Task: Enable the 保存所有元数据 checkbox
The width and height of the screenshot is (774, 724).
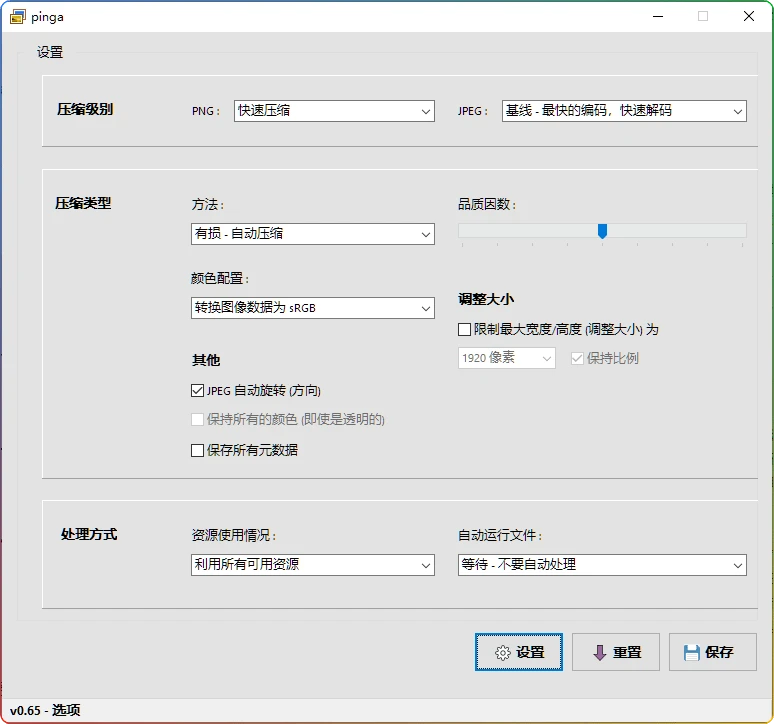Action: click(197, 450)
